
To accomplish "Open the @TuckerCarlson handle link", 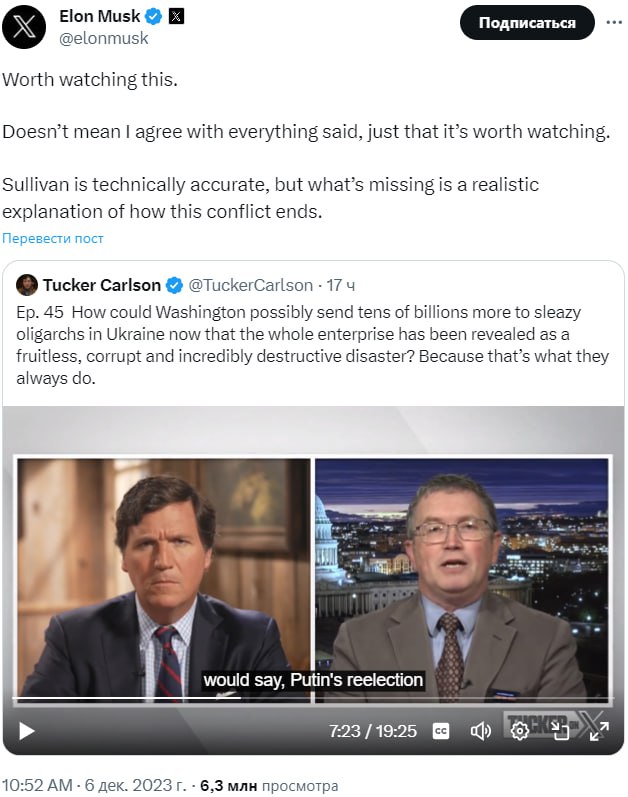I will pos(250,285).
